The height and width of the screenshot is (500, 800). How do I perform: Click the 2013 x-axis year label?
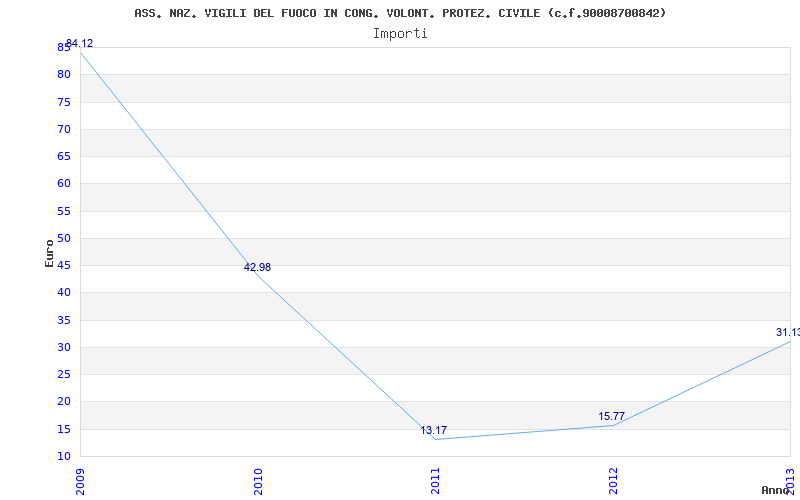click(790, 479)
